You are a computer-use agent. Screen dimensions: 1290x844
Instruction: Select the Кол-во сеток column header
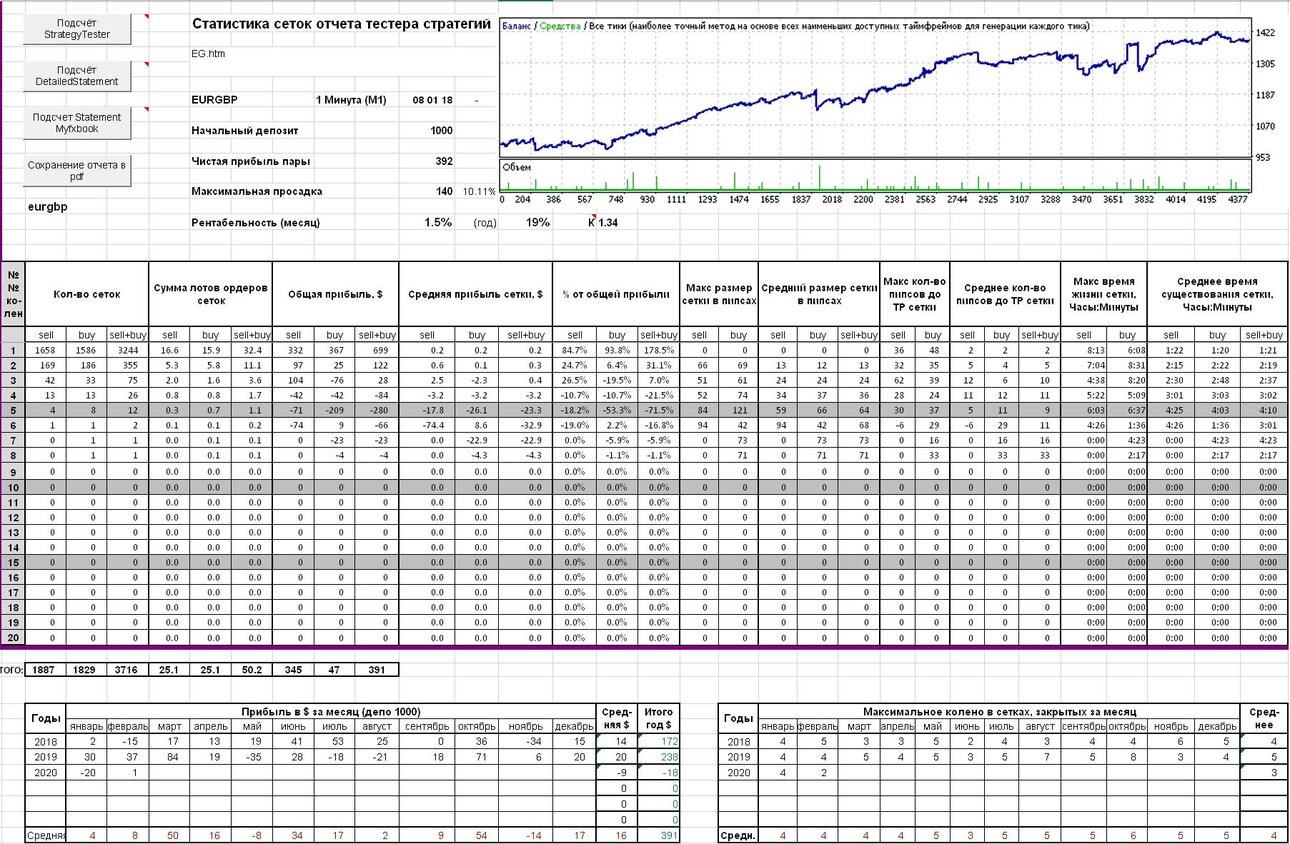[87, 294]
